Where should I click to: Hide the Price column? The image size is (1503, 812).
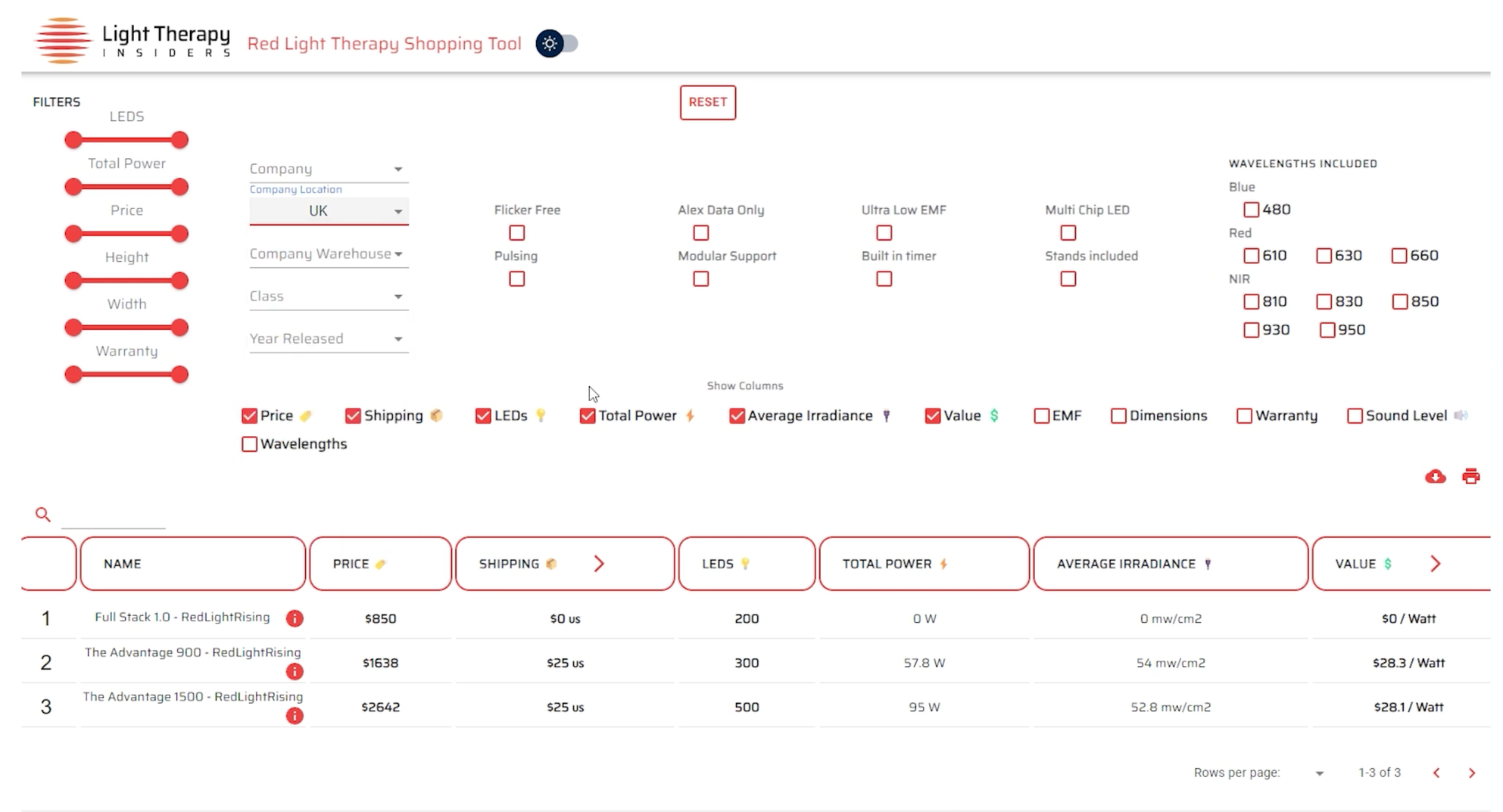click(x=249, y=416)
